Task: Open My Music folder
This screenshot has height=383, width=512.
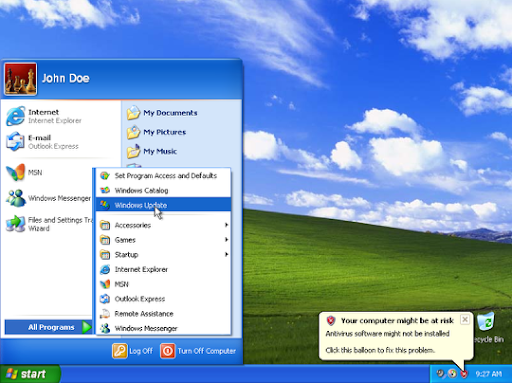Action: click(x=152, y=151)
